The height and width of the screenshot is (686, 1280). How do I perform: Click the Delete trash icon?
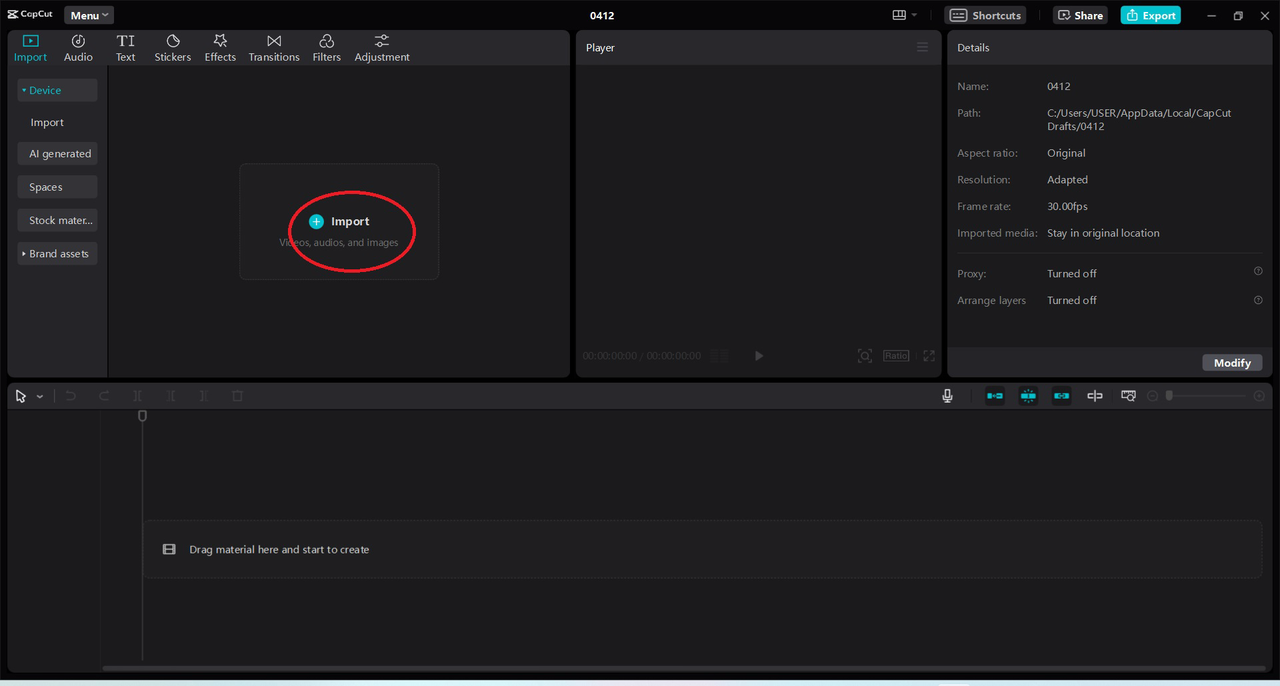[237, 396]
